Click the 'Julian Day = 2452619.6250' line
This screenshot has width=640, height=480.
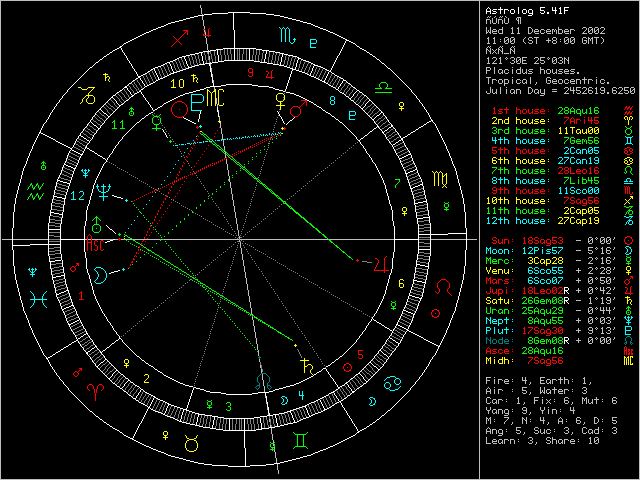tap(560, 91)
